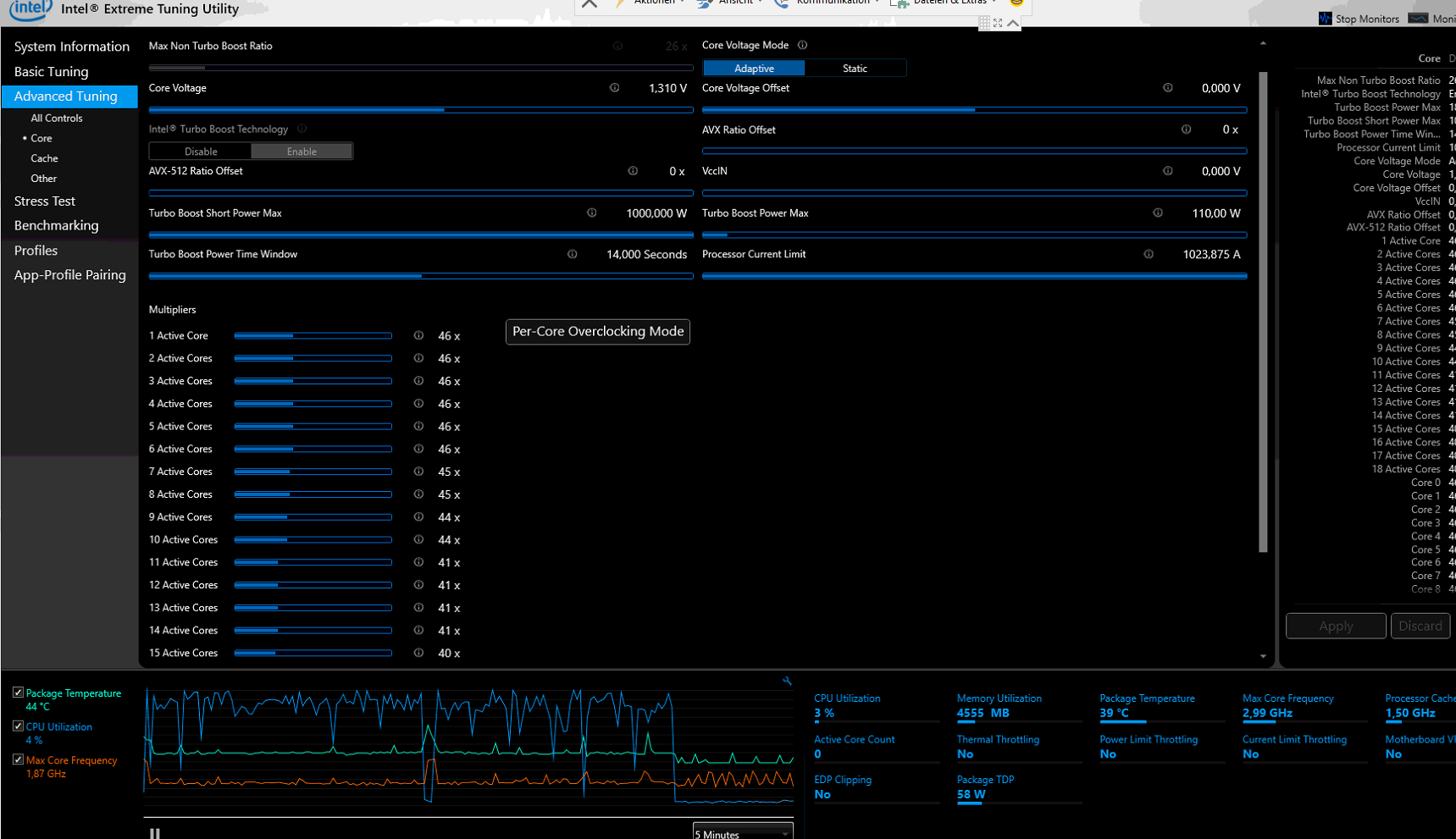Show info for AVX Ratio Offset
Screen dimensions: 1456x839
(1187, 130)
